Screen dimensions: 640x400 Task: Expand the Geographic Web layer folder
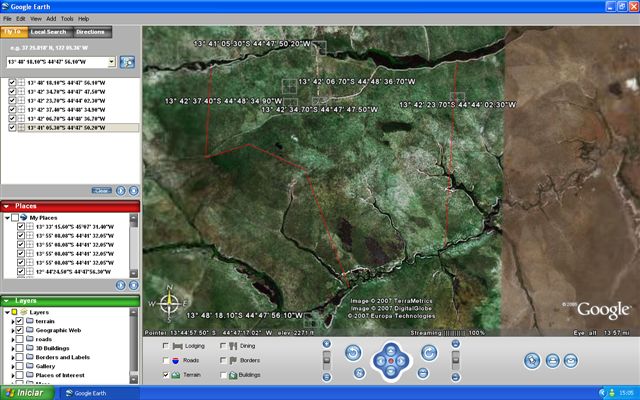pos(13,330)
